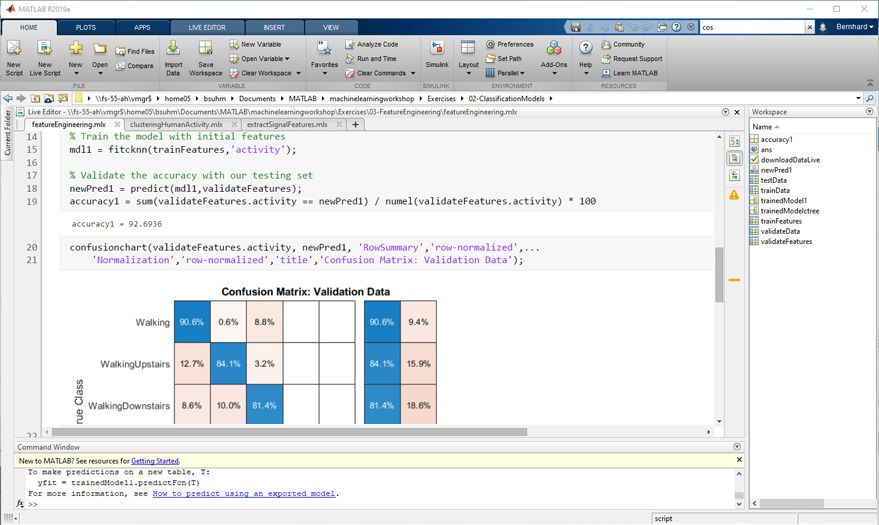Click the warning triangle beside the editor
Screen dimensions: 879x525
[733, 193]
